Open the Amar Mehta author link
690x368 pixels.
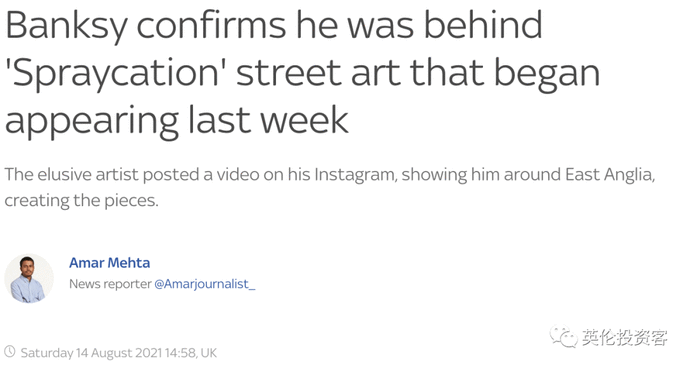point(110,263)
